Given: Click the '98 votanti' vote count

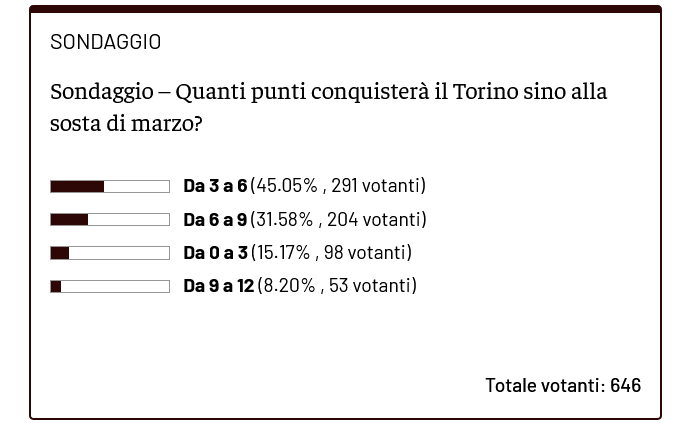Looking at the screenshot, I should pyautogui.click(x=373, y=253).
